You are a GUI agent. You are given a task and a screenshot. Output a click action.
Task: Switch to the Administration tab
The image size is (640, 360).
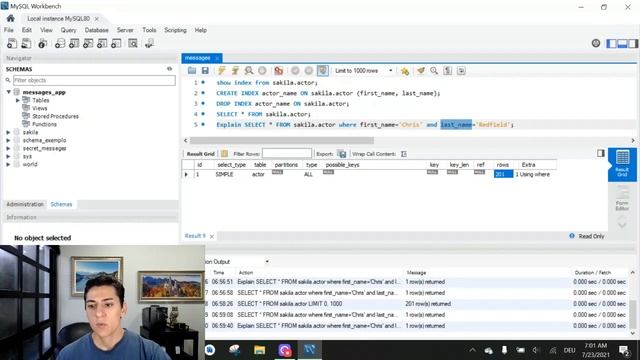[x=25, y=204]
